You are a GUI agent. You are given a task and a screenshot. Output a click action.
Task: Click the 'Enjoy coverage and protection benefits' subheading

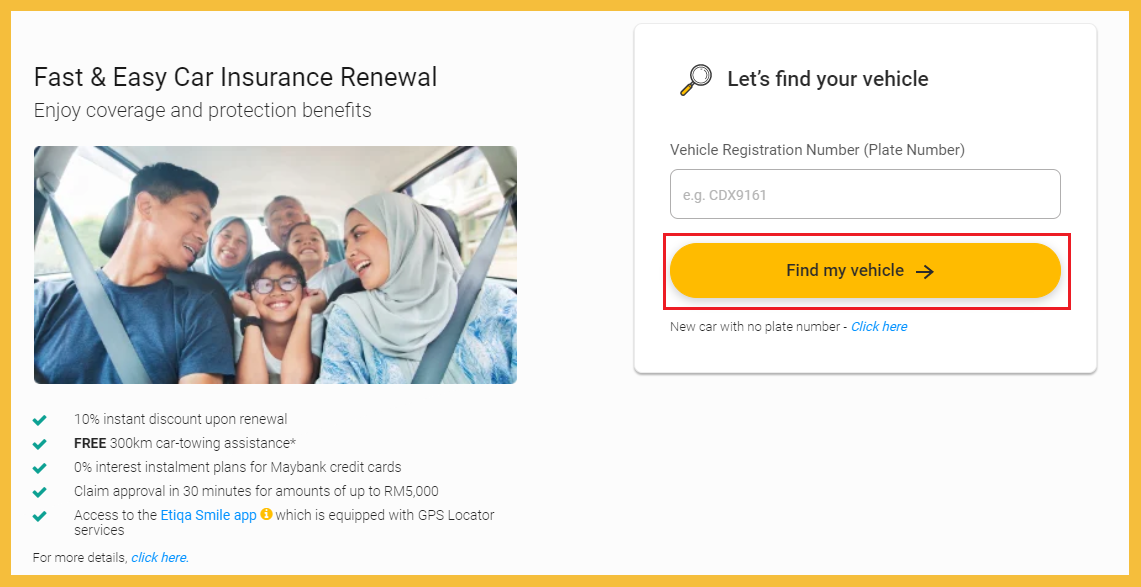pos(202,110)
